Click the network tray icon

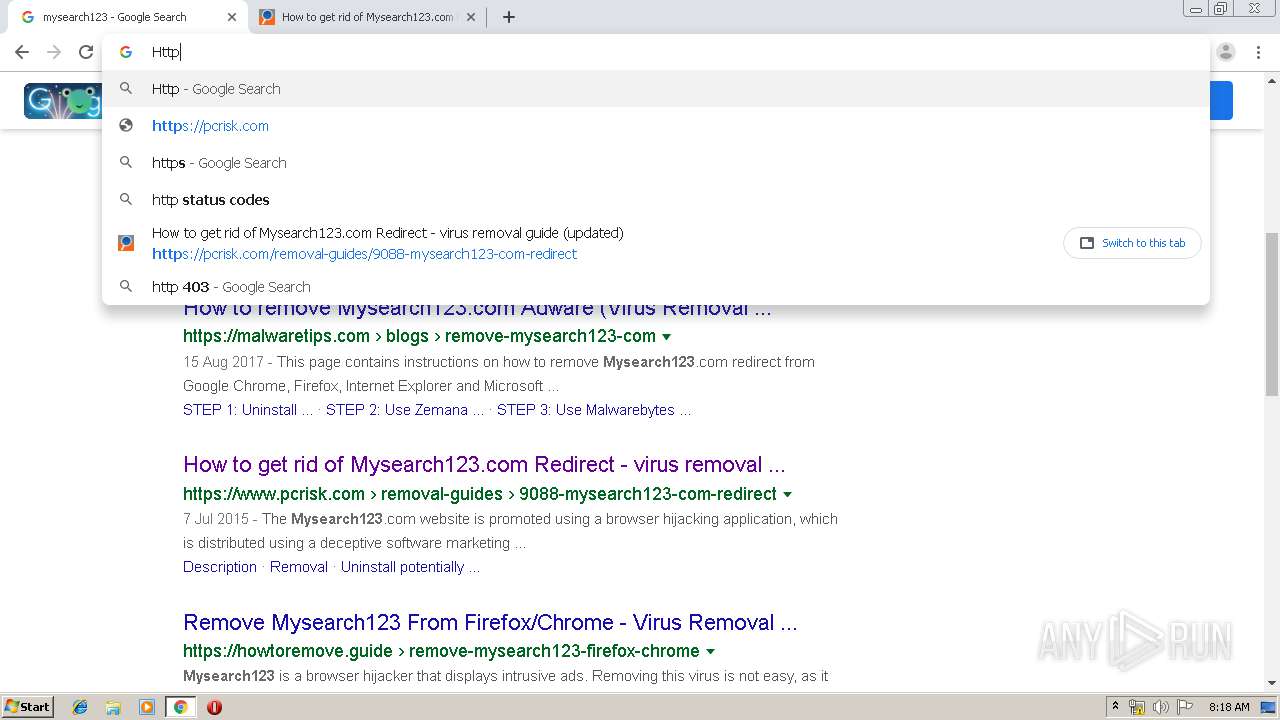pyautogui.click(x=1137, y=707)
